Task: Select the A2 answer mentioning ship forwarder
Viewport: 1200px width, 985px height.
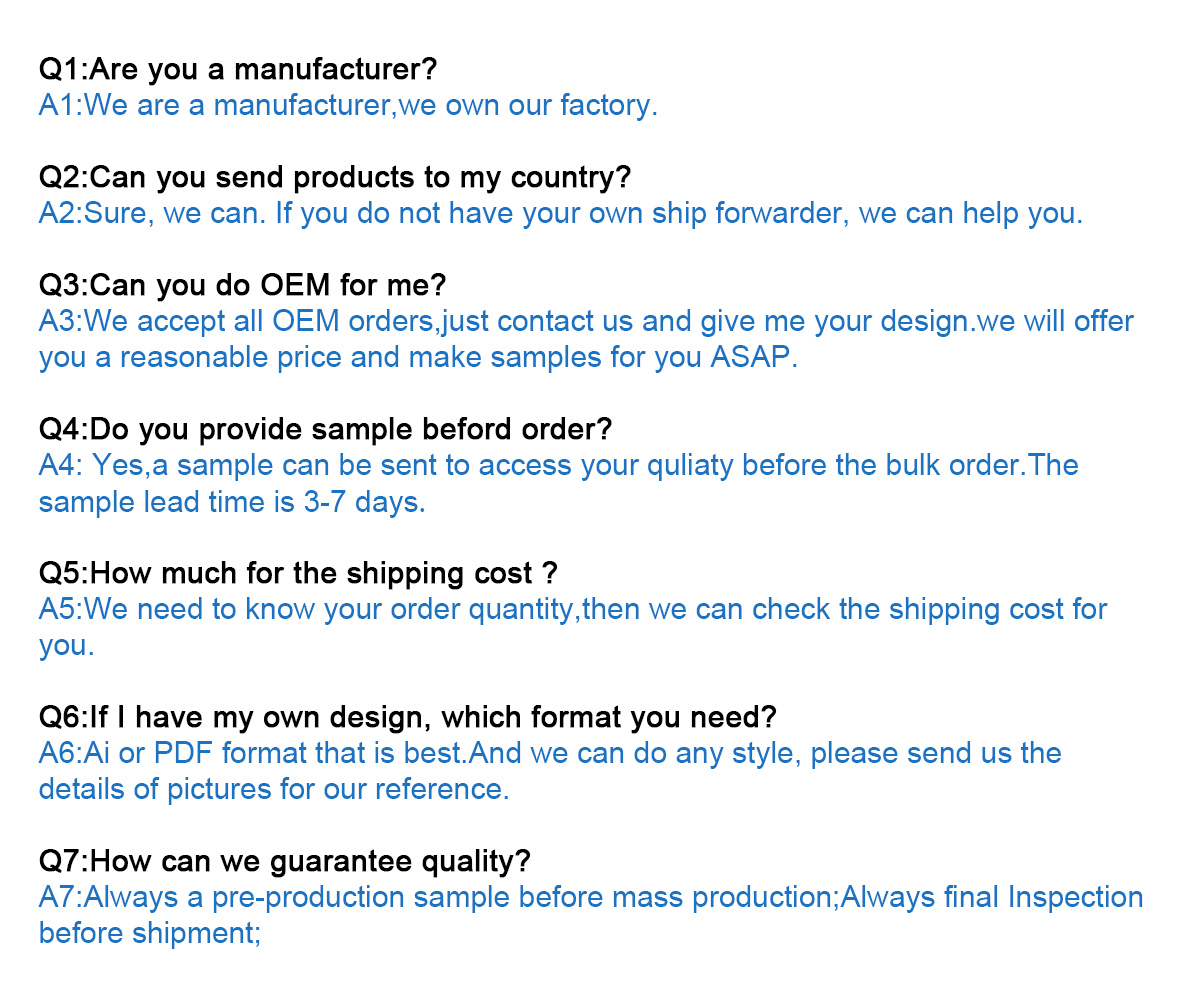Action: (560, 214)
